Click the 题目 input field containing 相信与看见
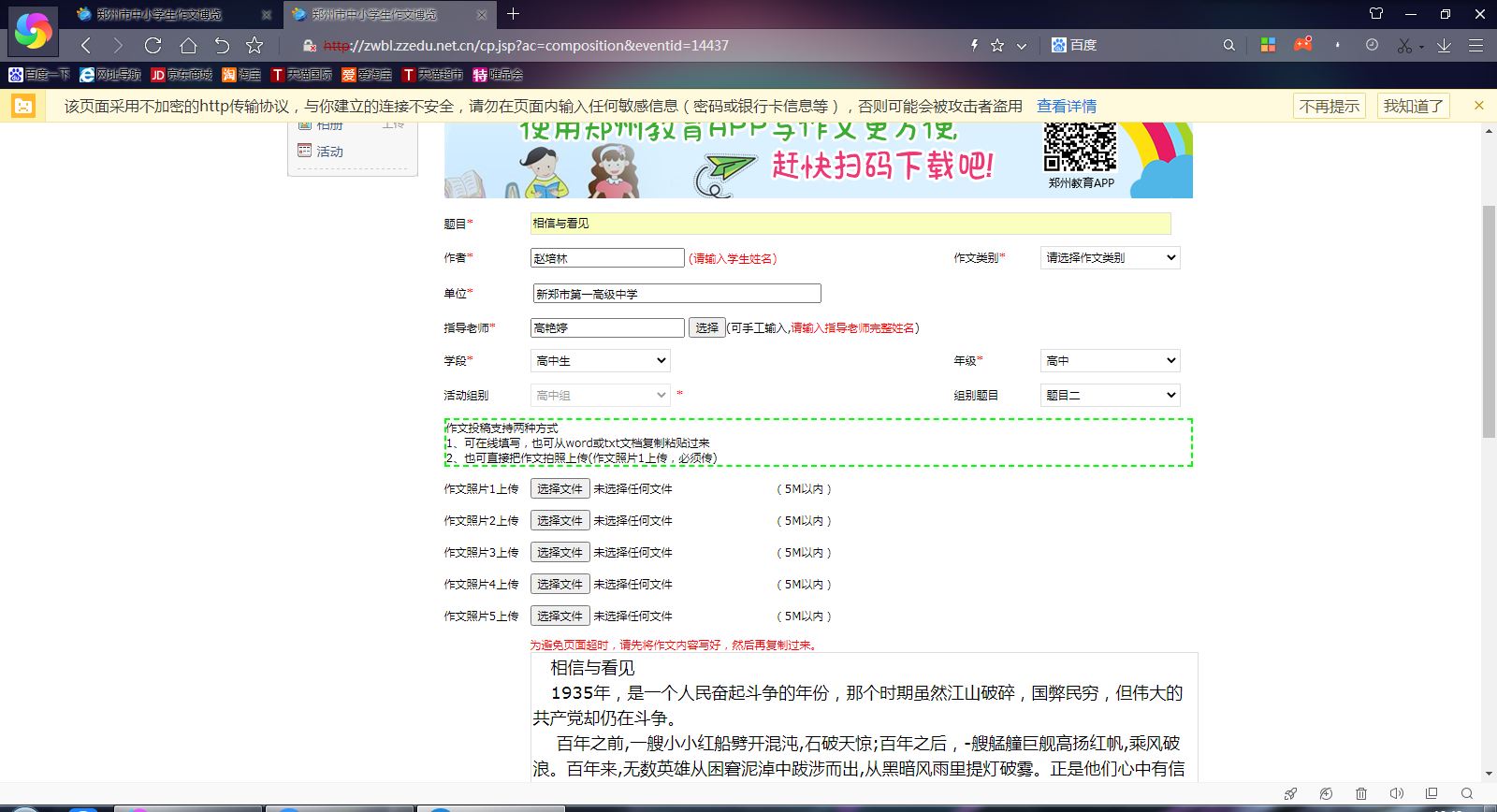The image size is (1497, 812). (850, 224)
